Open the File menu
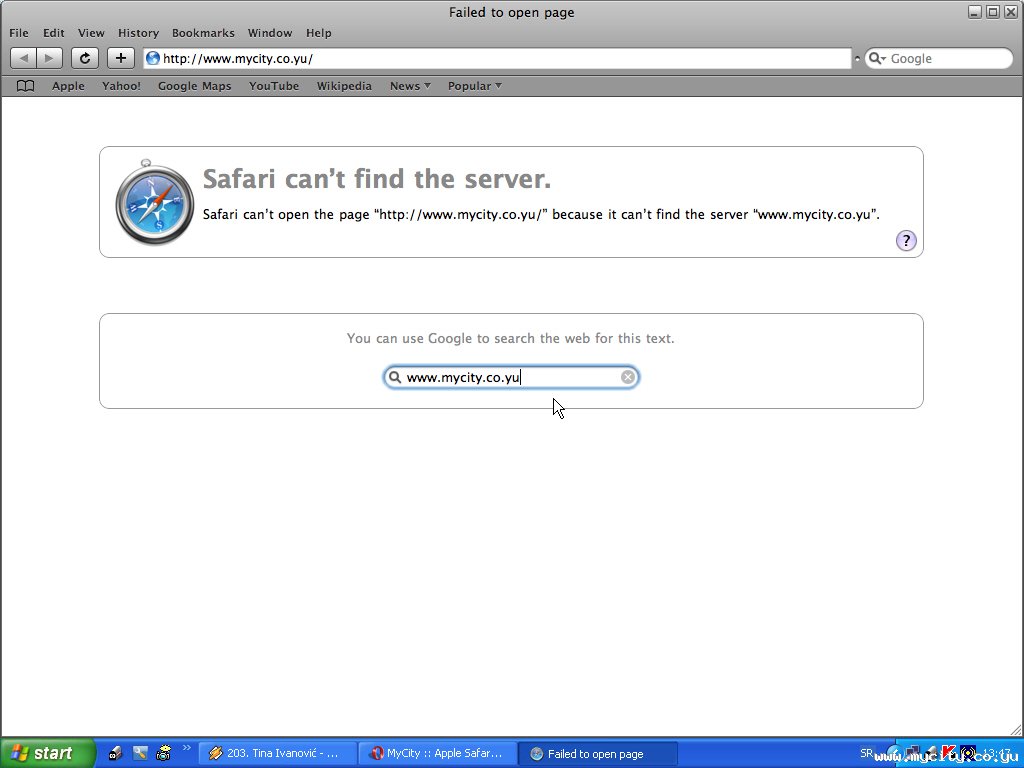1024x768 pixels. [x=19, y=33]
